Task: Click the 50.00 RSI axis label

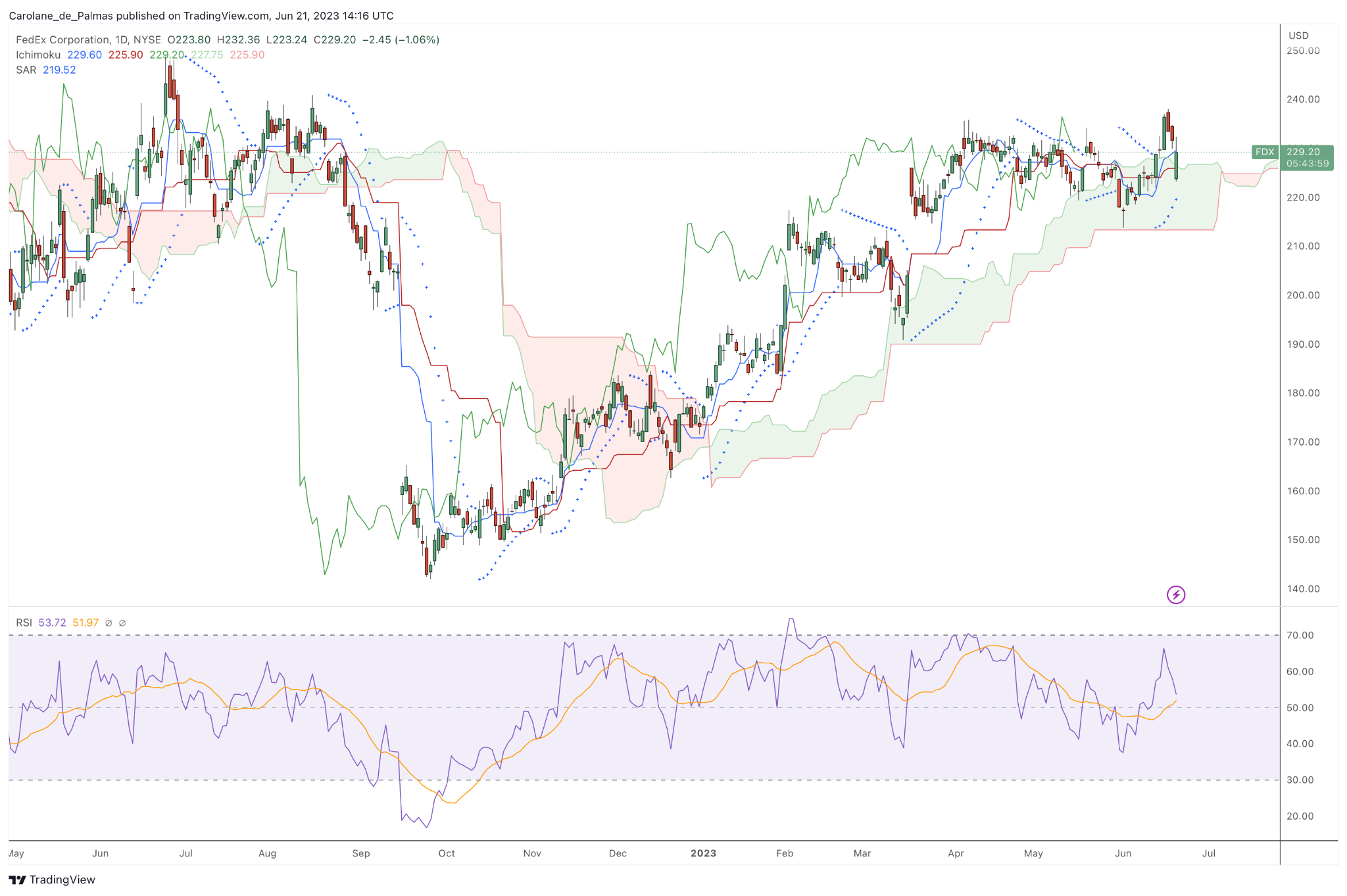Action: 1300,707
